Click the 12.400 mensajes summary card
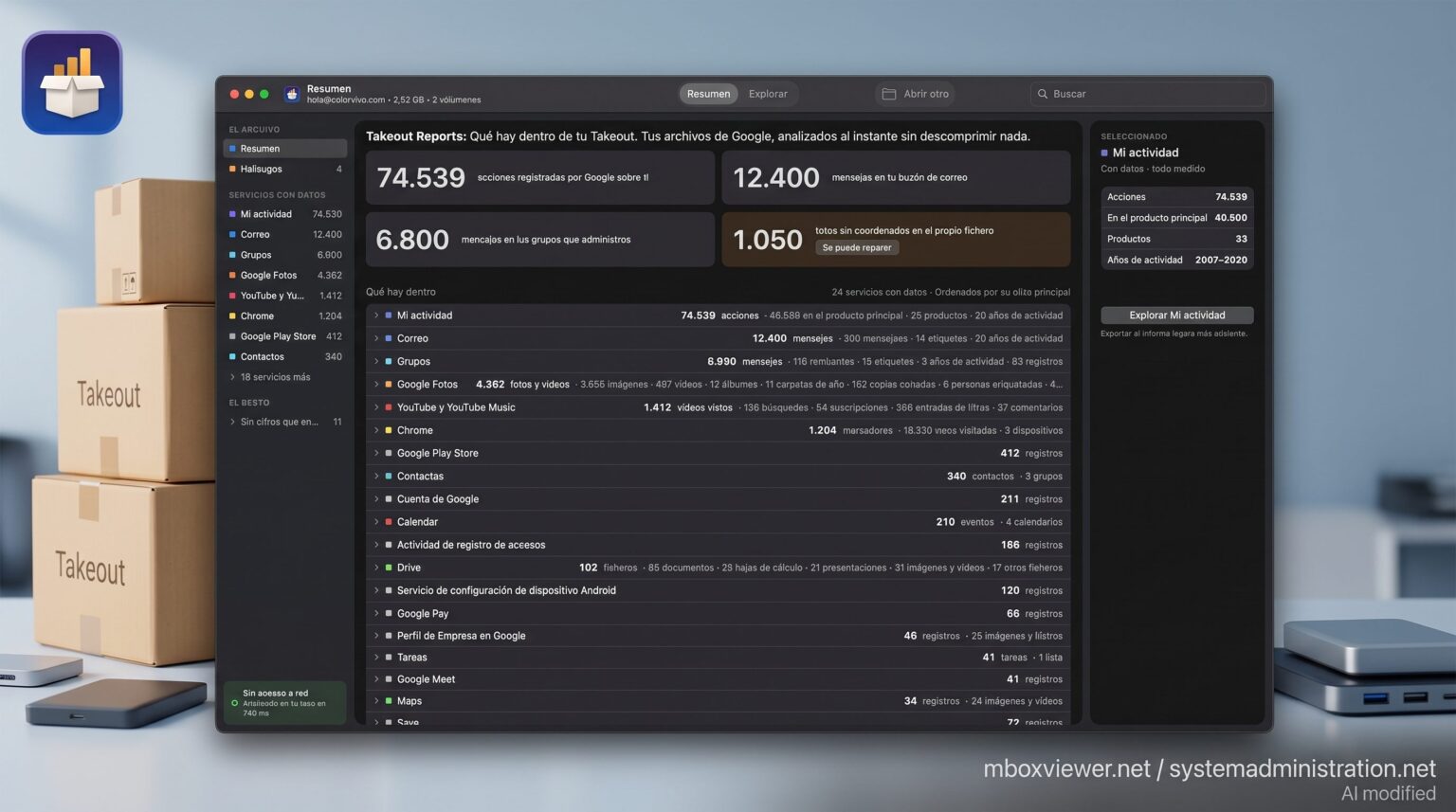The height and width of the screenshot is (812, 1456). [x=896, y=177]
